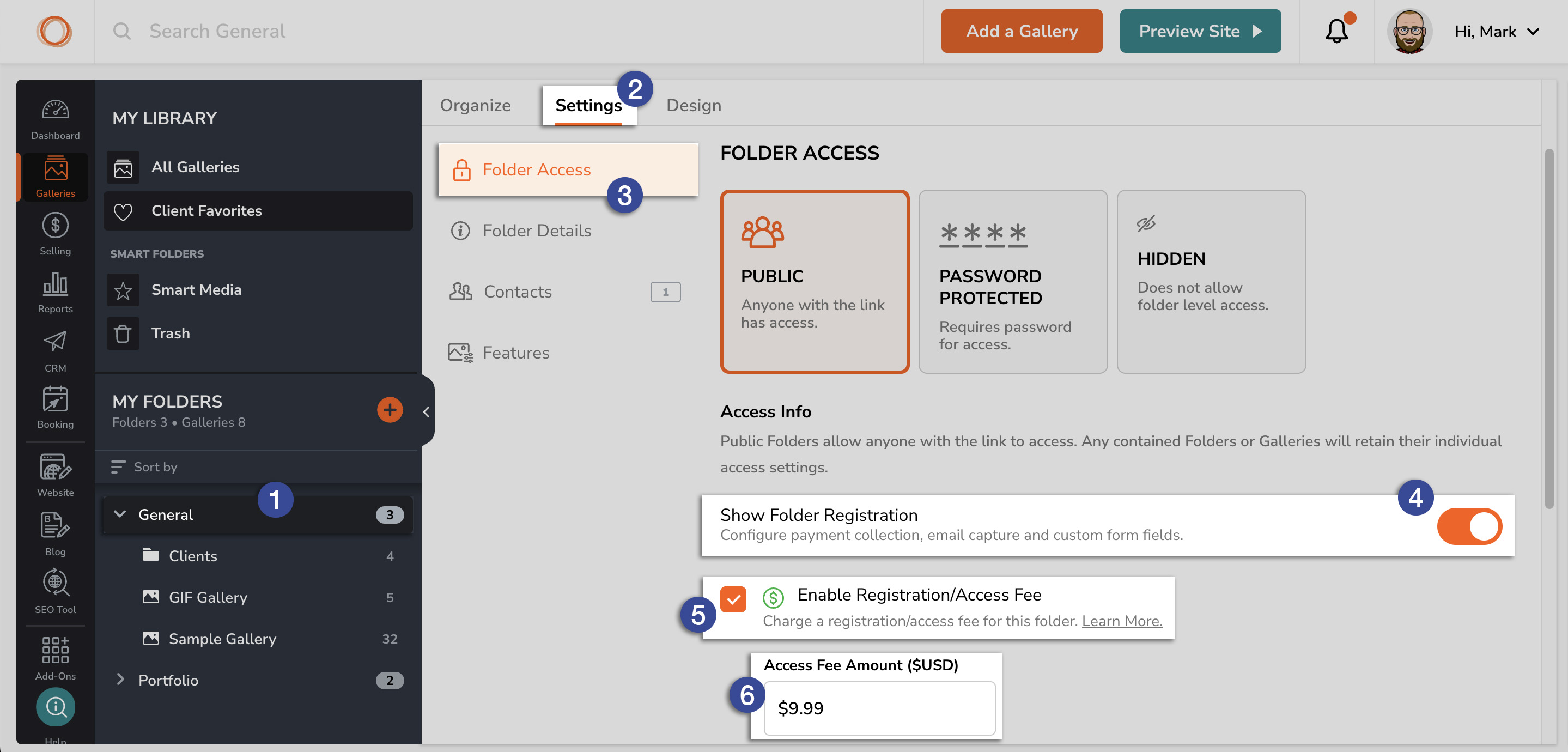Click the notification bell icon
The image size is (1568, 752).
[x=1336, y=31]
